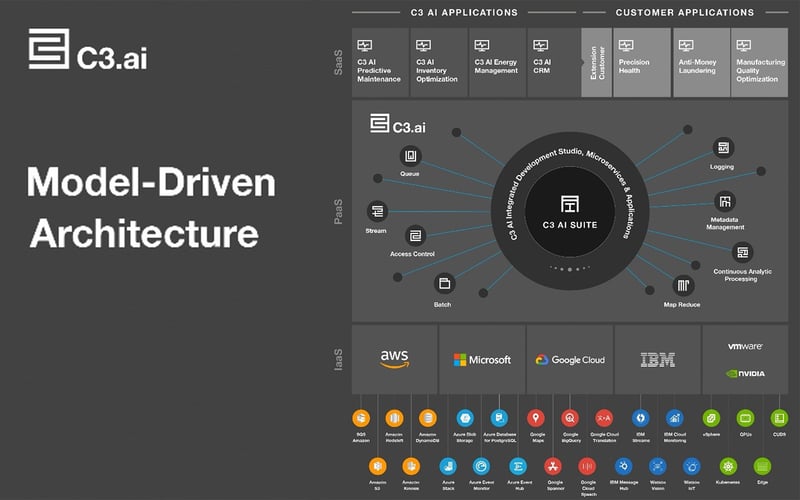This screenshot has width=800, height=500.
Task: Select the Amazon S3 icon
Action: 378,466
